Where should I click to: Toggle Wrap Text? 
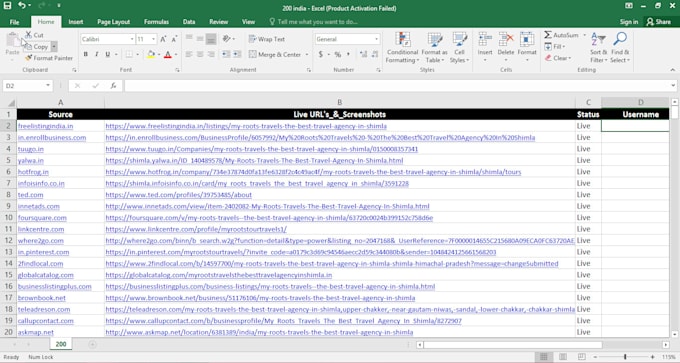(x=267, y=39)
